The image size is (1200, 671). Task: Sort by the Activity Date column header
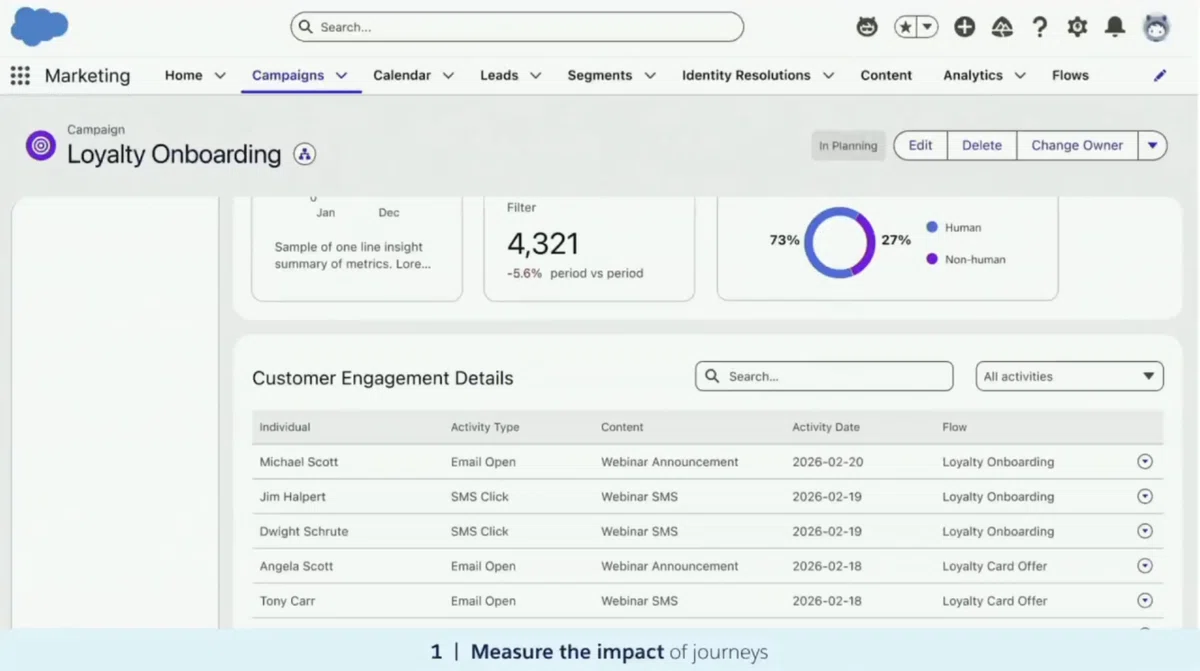click(826, 427)
